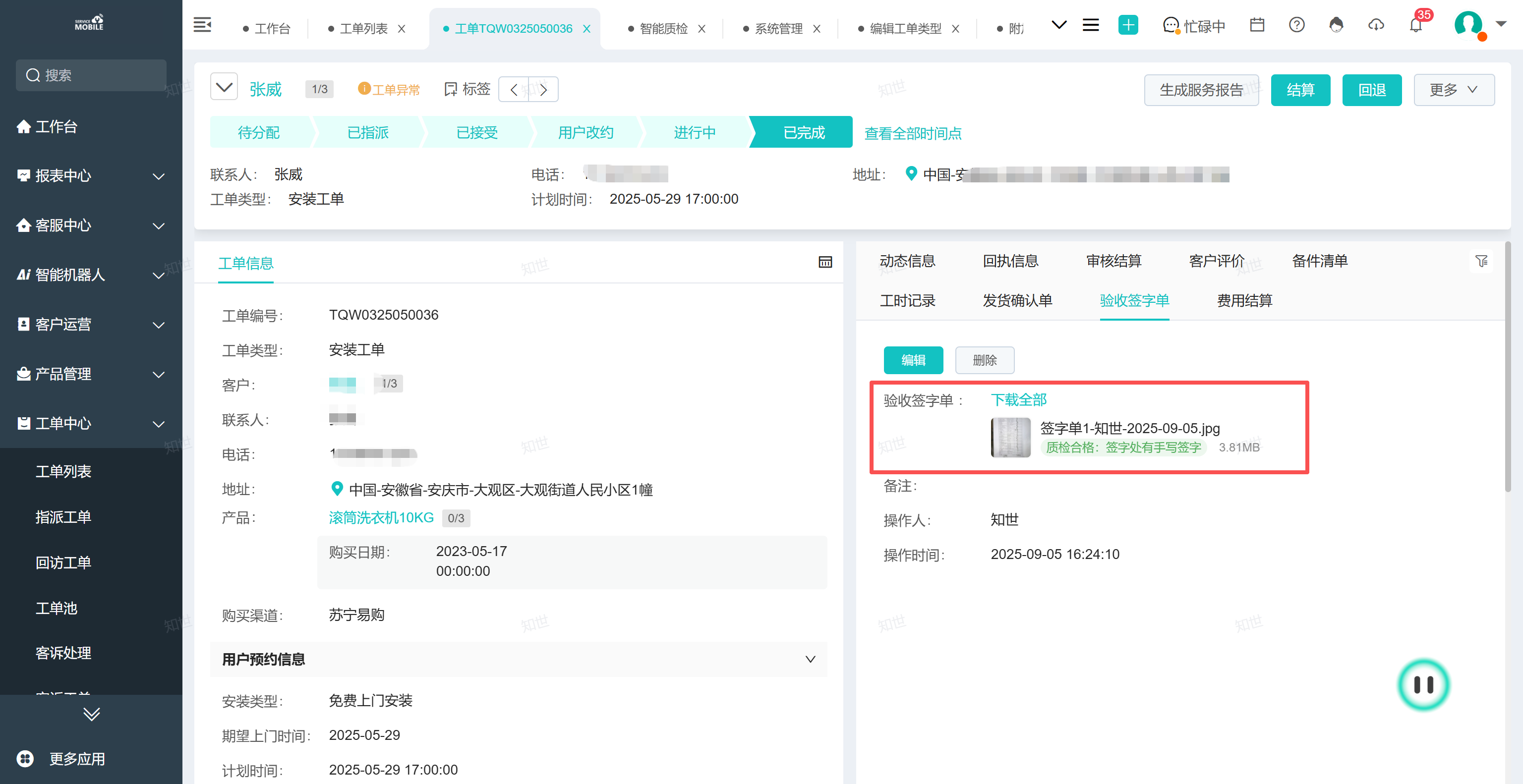
Task: Click 生成服务报告 button
Action: [x=1201, y=90]
